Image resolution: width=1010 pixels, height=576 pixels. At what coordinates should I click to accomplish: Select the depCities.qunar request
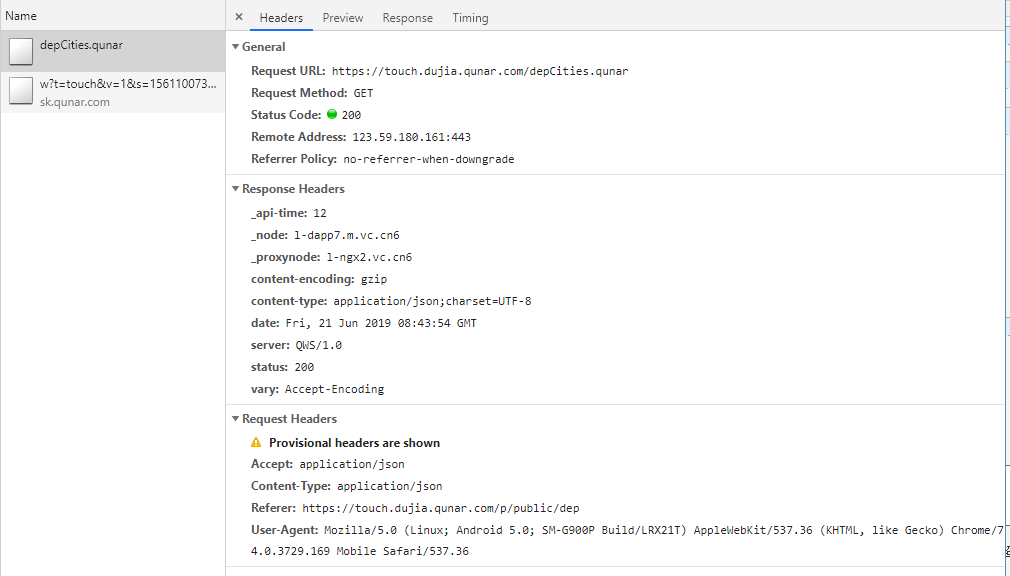coord(81,45)
